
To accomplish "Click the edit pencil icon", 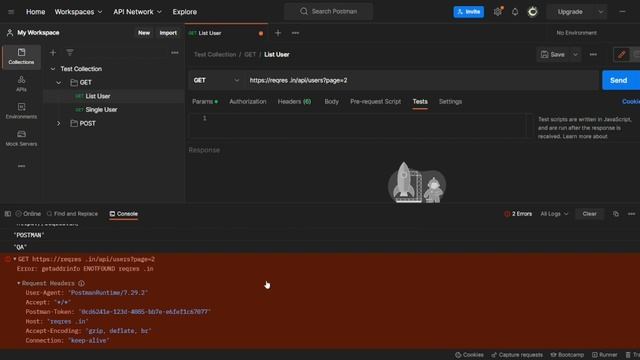I will [622, 54].
